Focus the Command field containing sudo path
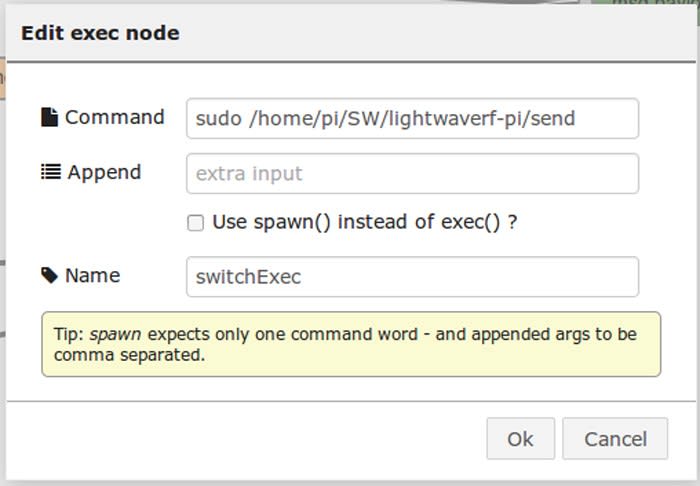700x486 pixels. tap(412, 119)
